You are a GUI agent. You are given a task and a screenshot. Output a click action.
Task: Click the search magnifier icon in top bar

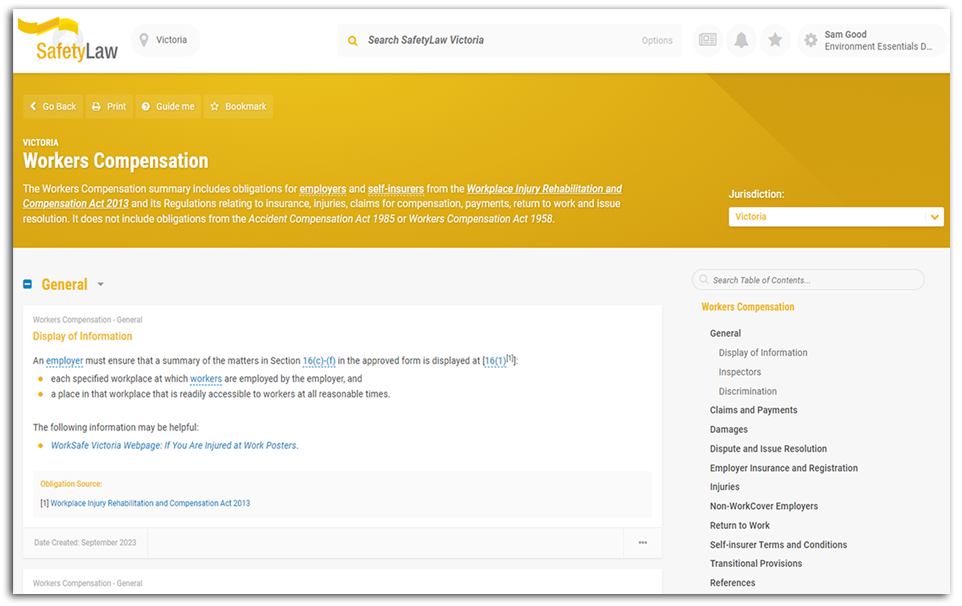coord(353,40)
